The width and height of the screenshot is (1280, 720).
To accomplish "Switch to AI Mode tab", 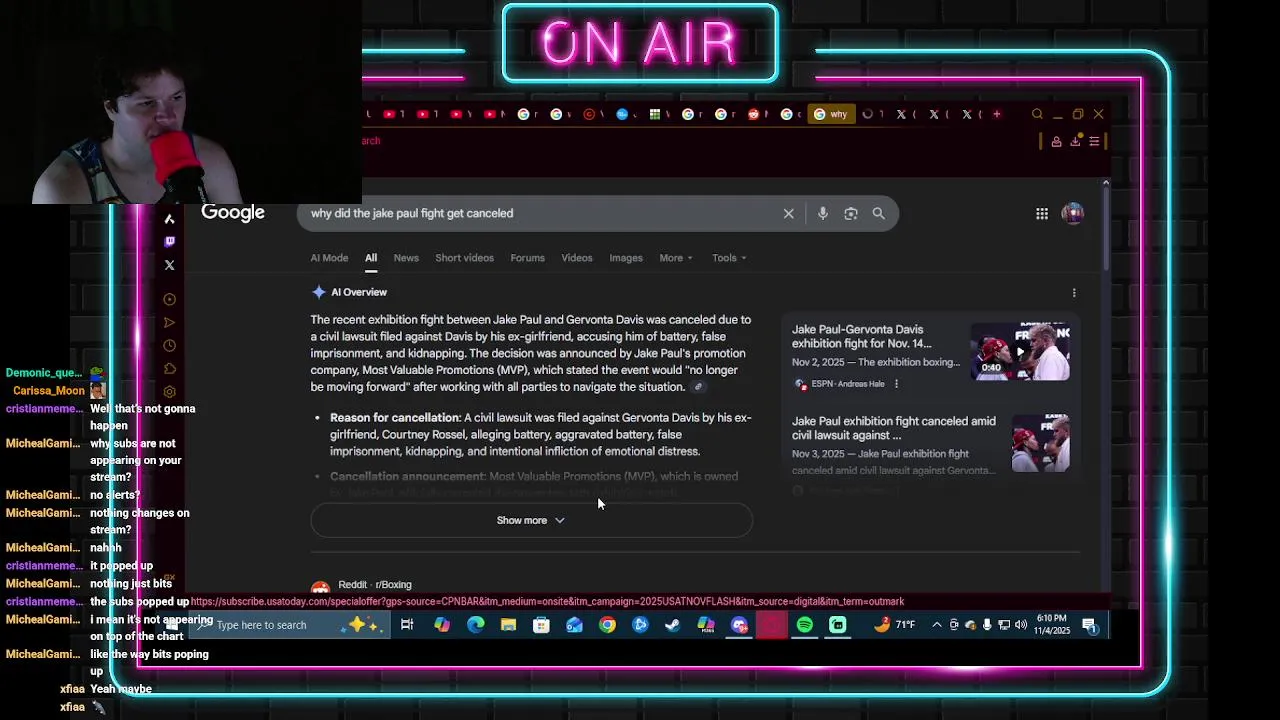I will [x=329, y=258].
